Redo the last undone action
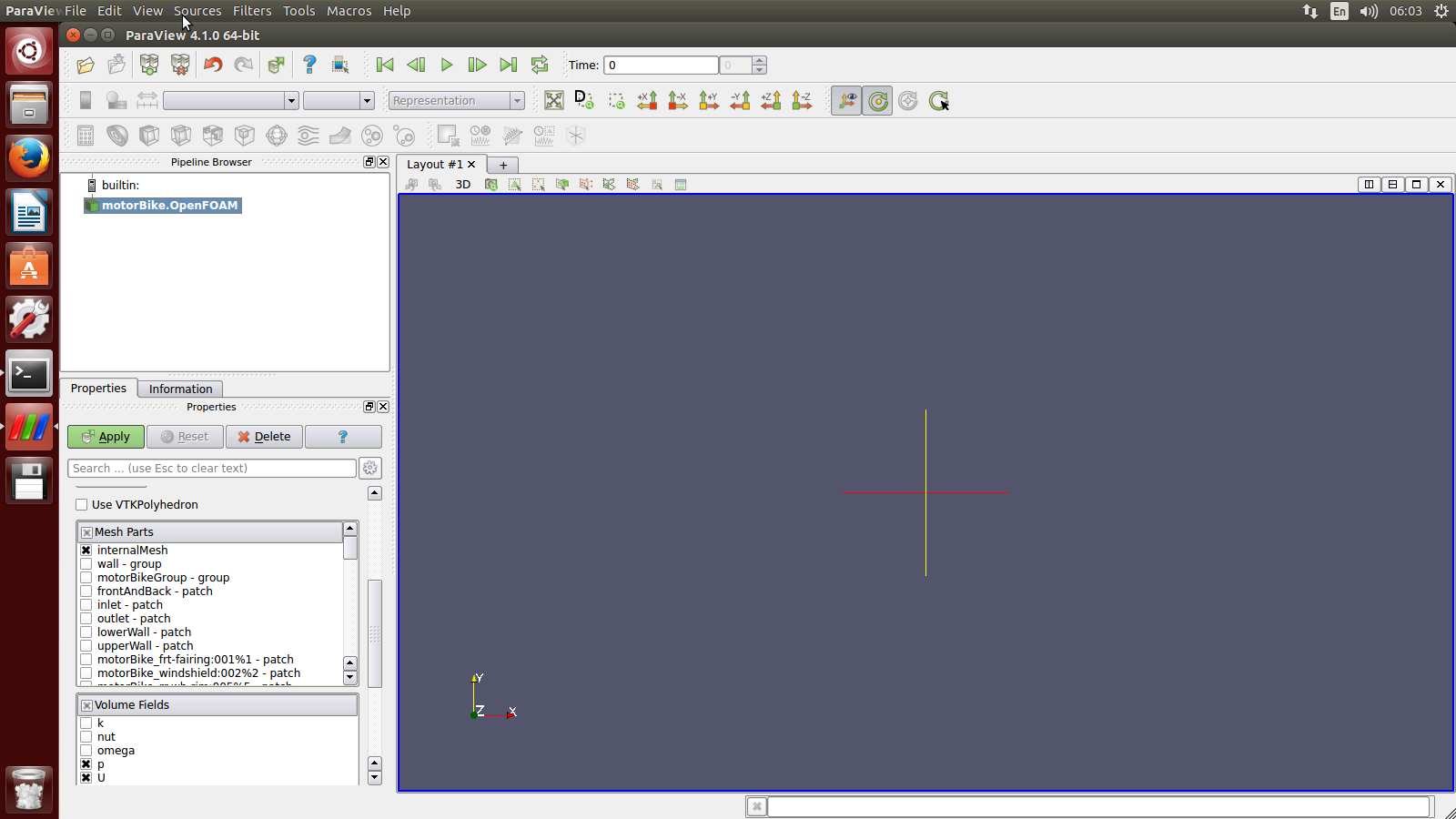1456x819 pixels. [244, 65]
